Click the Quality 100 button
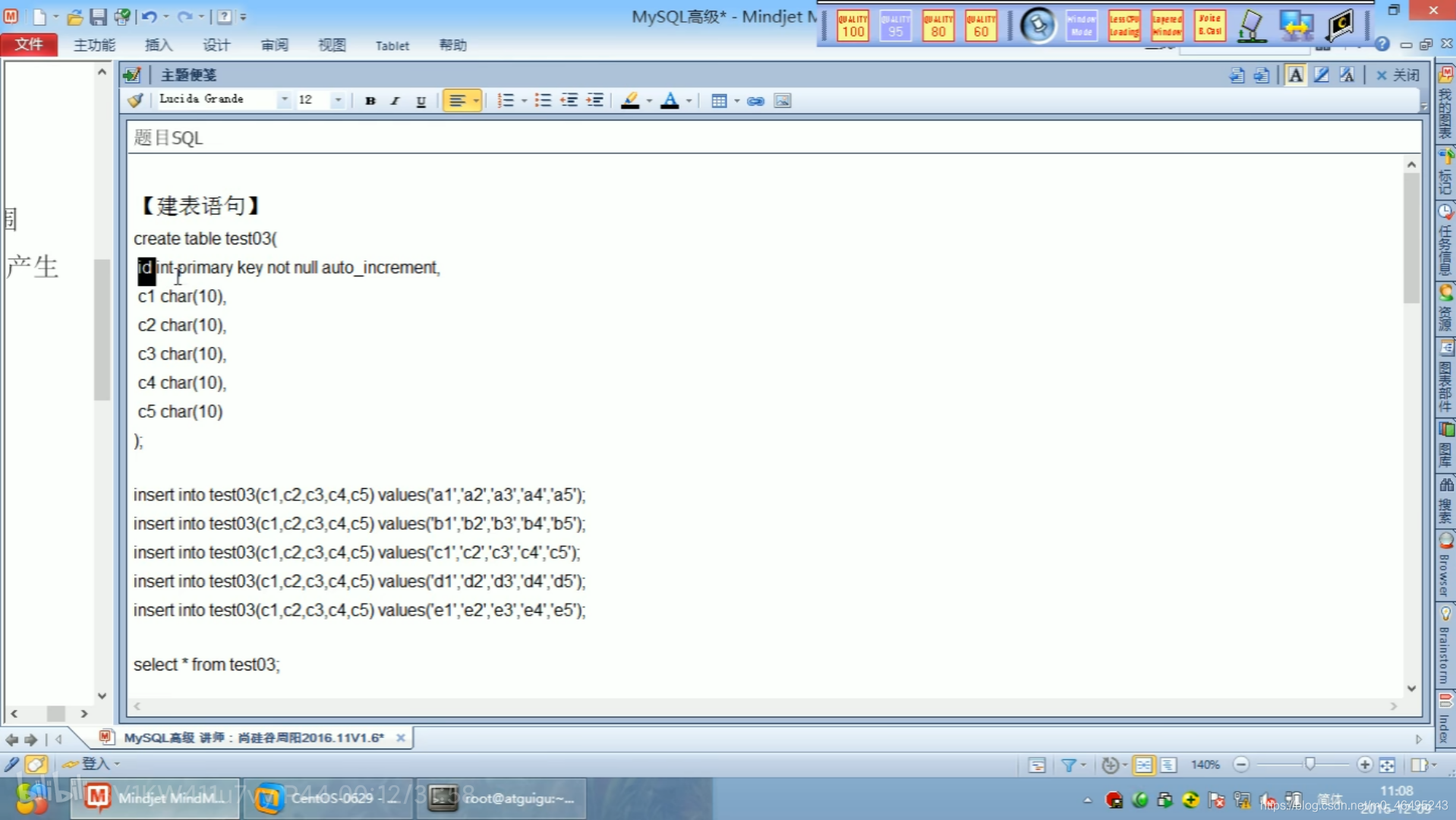 coord(852,25)
